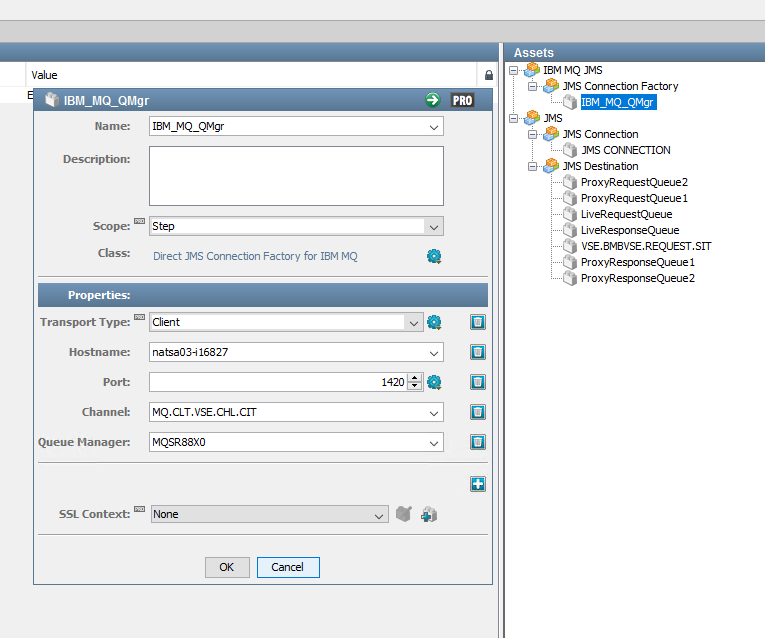Collapse the JMS Connection node
Image resolution: width=765 pixels, height=638 pixels.
[532, 135]
